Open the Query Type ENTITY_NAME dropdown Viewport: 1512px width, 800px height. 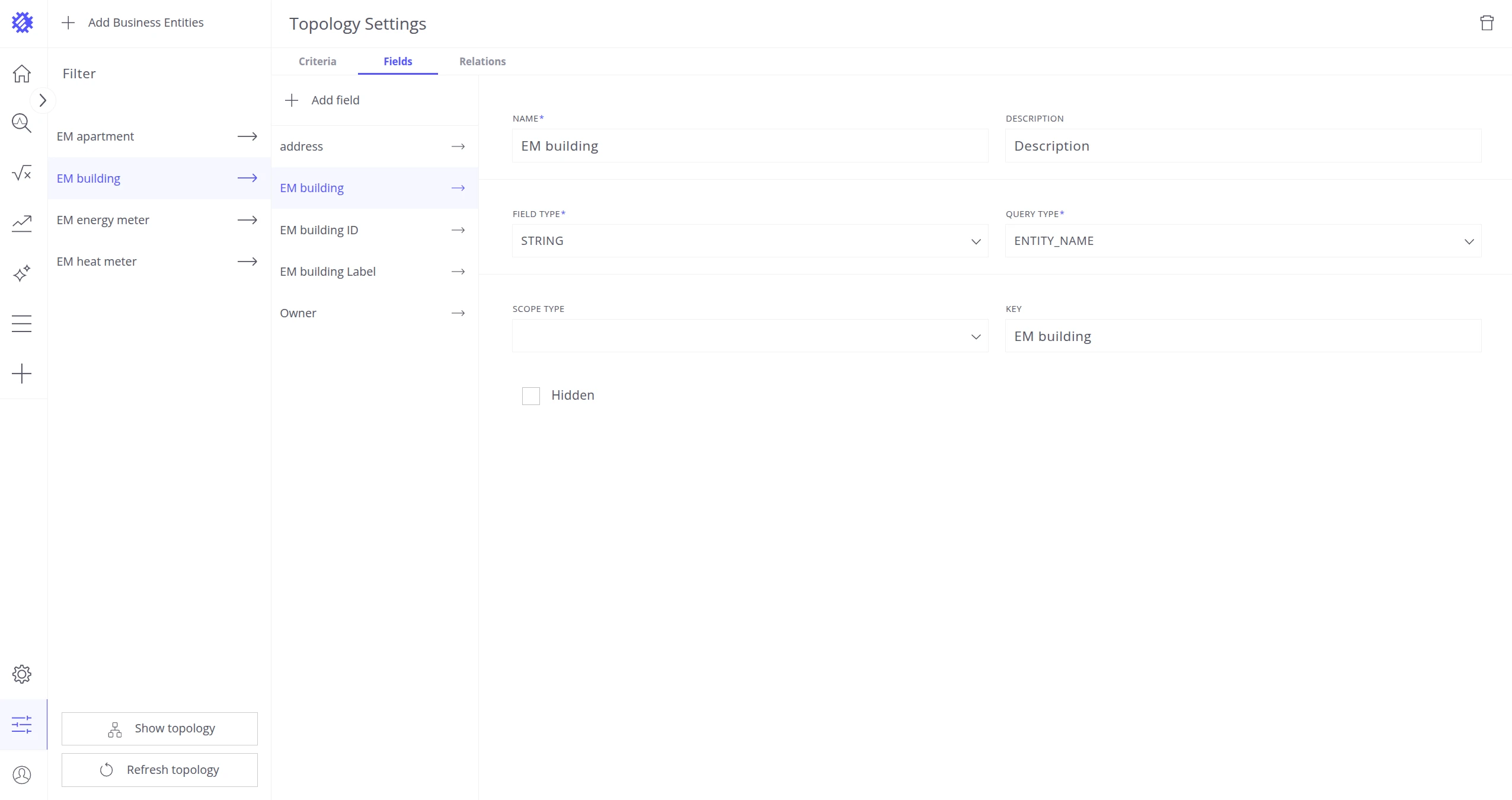[x=1243, y=241]
